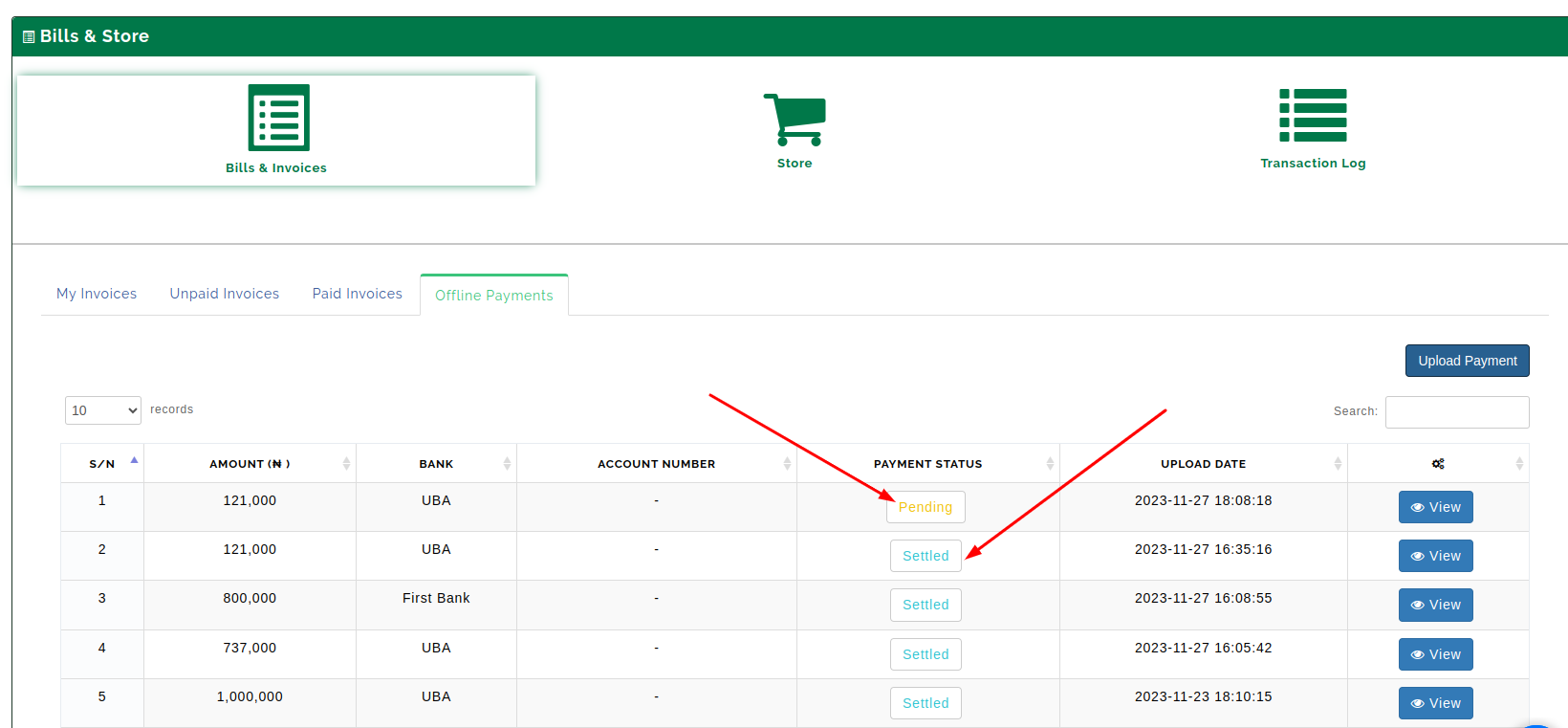Click the Settled badge for 800,000 payment
The image size is (1568, 728).
point(926,605)
